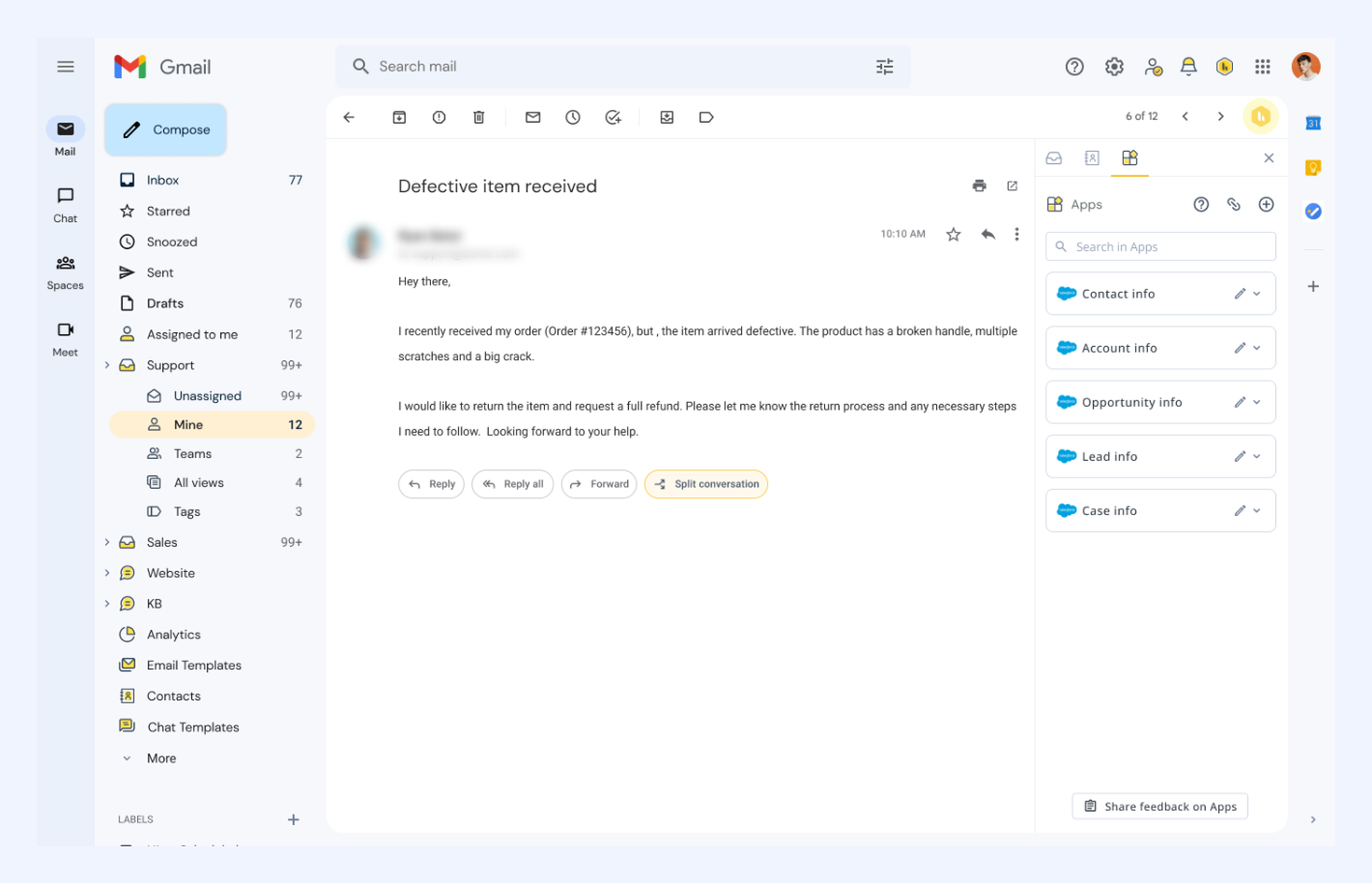Open Gmail settings gear

(x=1114, y=67)
